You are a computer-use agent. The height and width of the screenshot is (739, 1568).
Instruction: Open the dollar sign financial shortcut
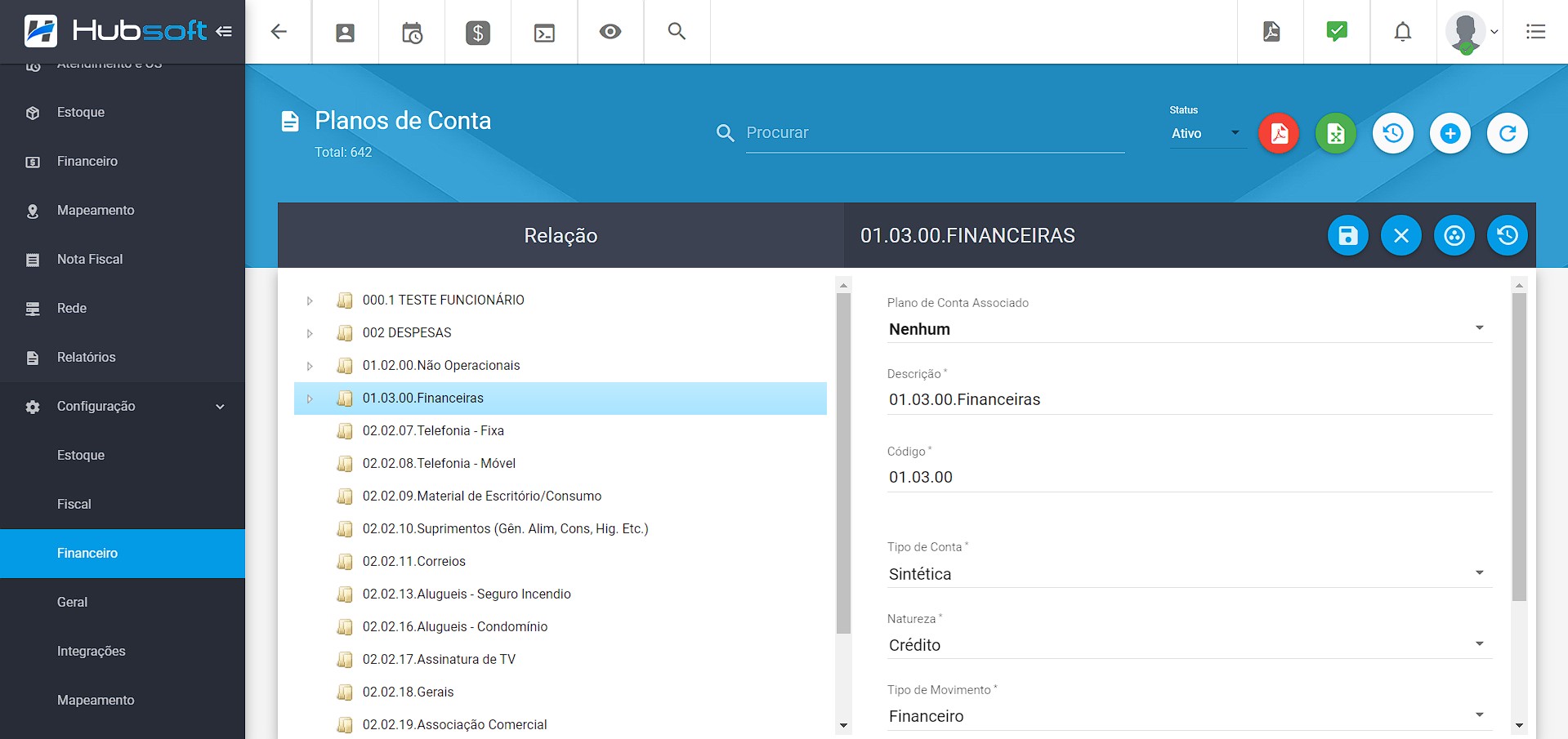click(478, 33)
